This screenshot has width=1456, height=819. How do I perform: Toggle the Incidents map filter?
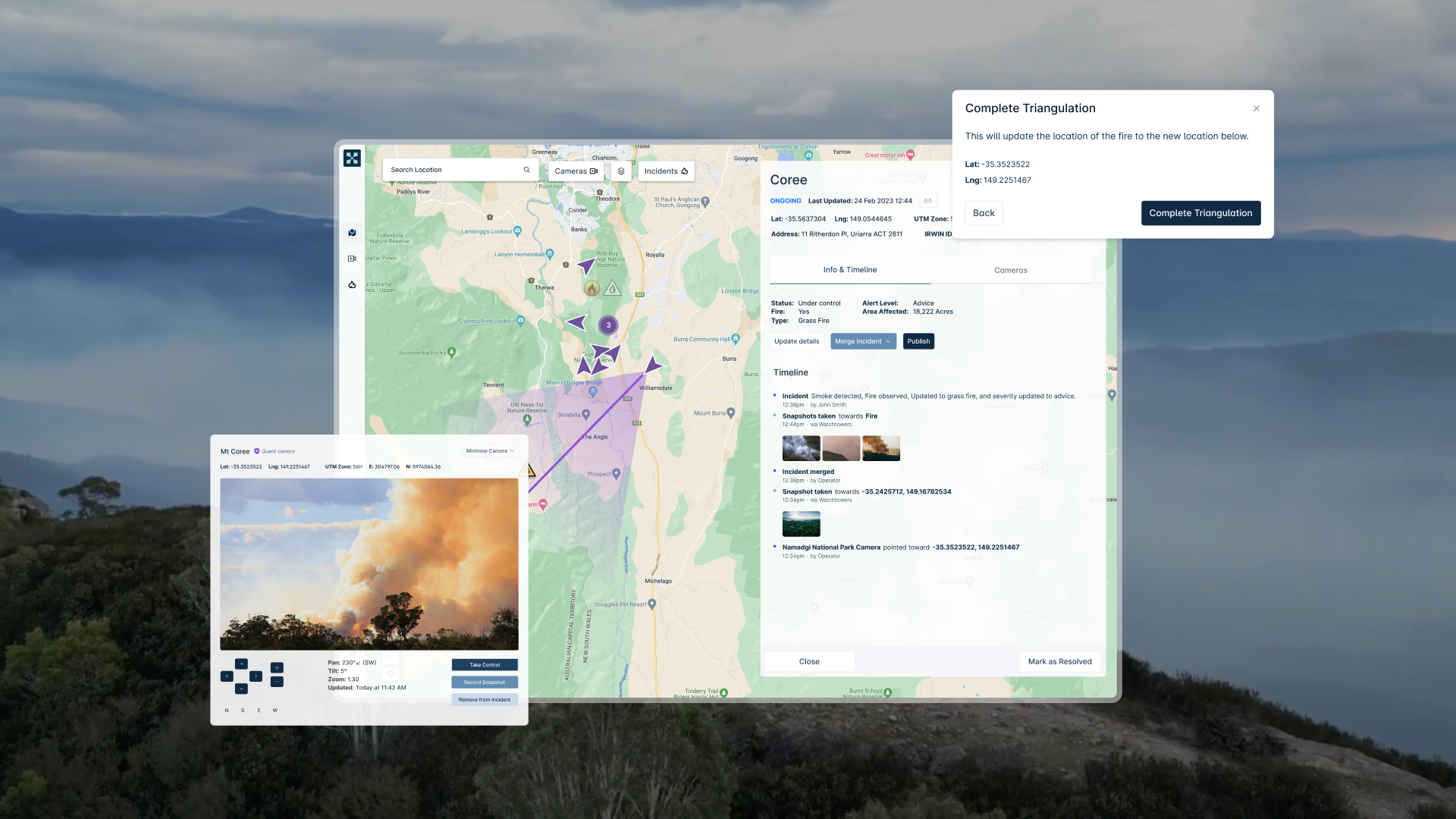[x=666, y=171]
